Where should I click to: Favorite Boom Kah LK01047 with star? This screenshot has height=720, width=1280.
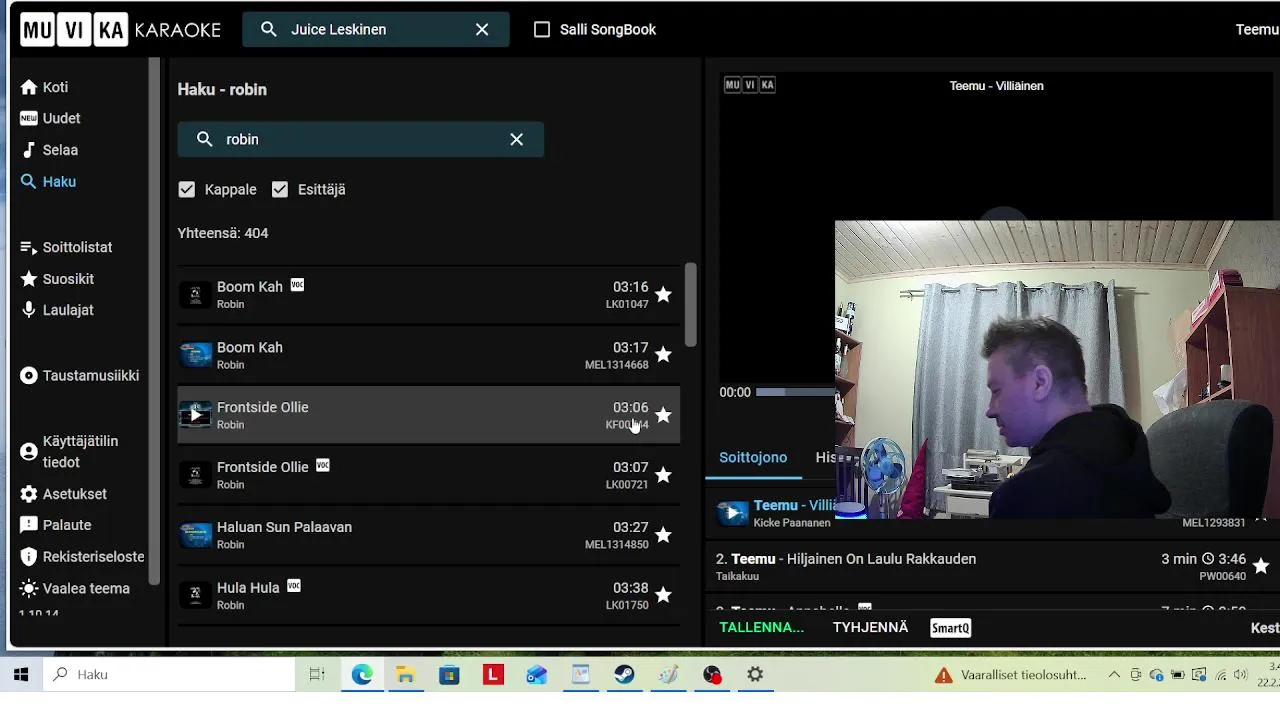coord(663,295)
